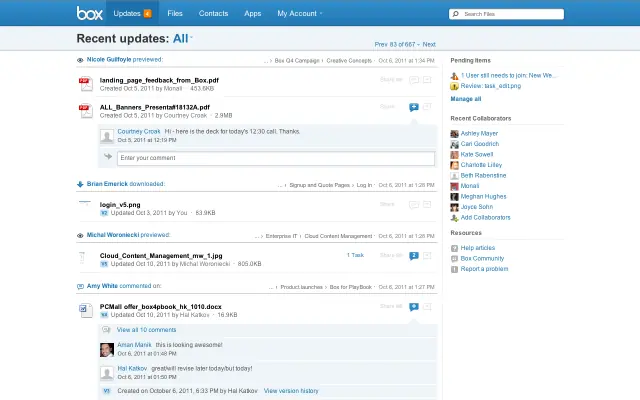
Task: Click the Search Files field
Action: (506, 14)
